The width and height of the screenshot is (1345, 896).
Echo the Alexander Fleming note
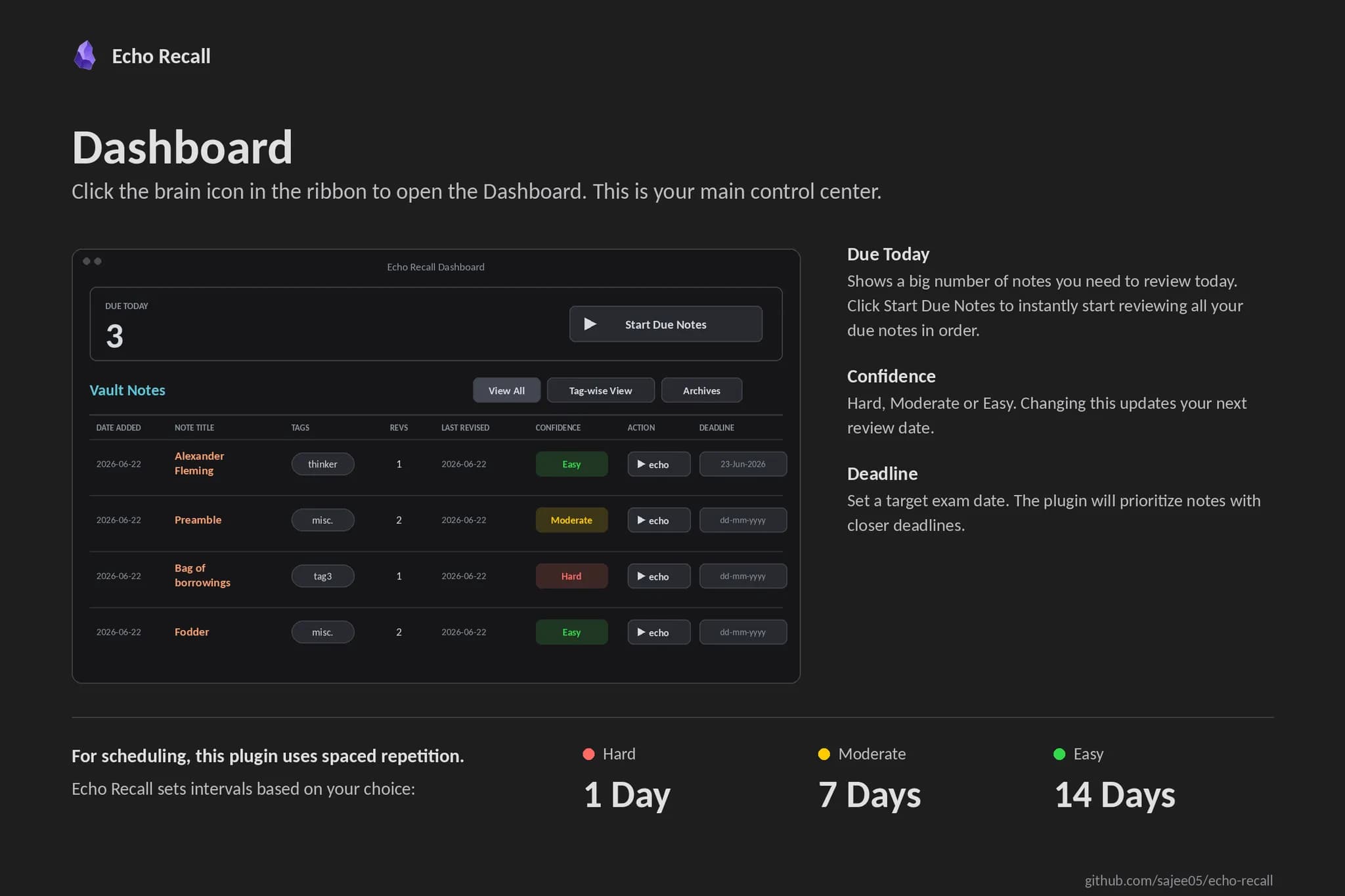(x=659, y=464)
